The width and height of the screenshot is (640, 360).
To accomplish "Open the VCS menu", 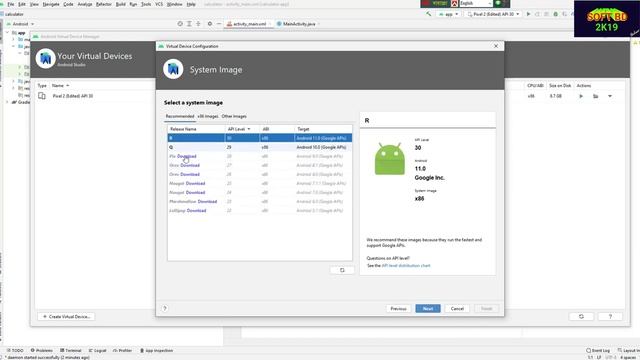I will 159,4.
